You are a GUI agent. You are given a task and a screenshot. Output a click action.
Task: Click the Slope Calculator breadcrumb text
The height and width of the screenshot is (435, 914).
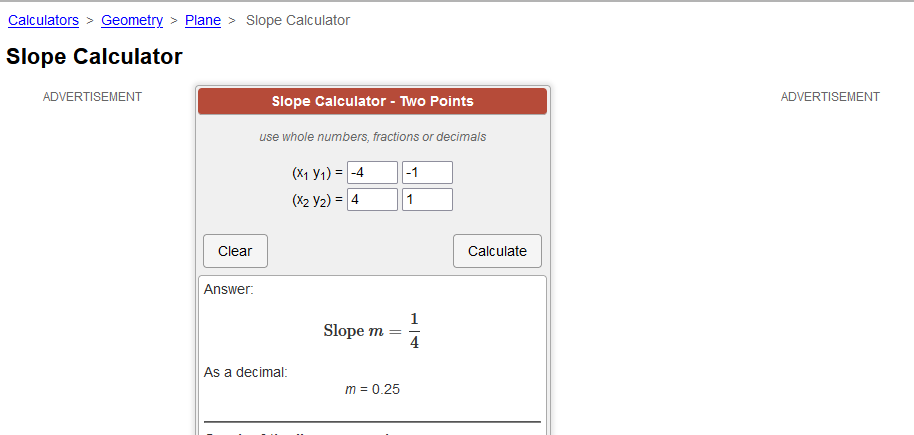(x=298, y=20)
